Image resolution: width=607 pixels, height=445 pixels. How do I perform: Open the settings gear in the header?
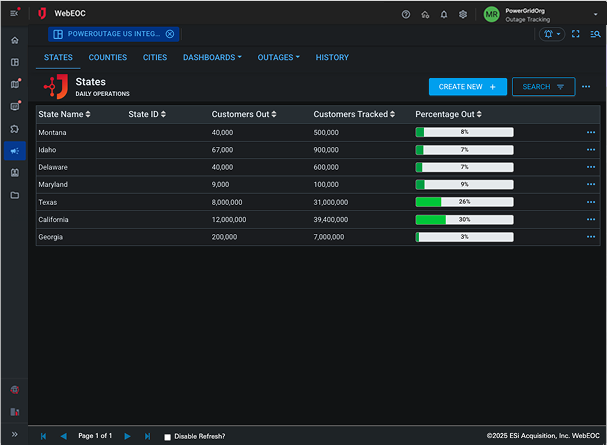tap(463, 15)
